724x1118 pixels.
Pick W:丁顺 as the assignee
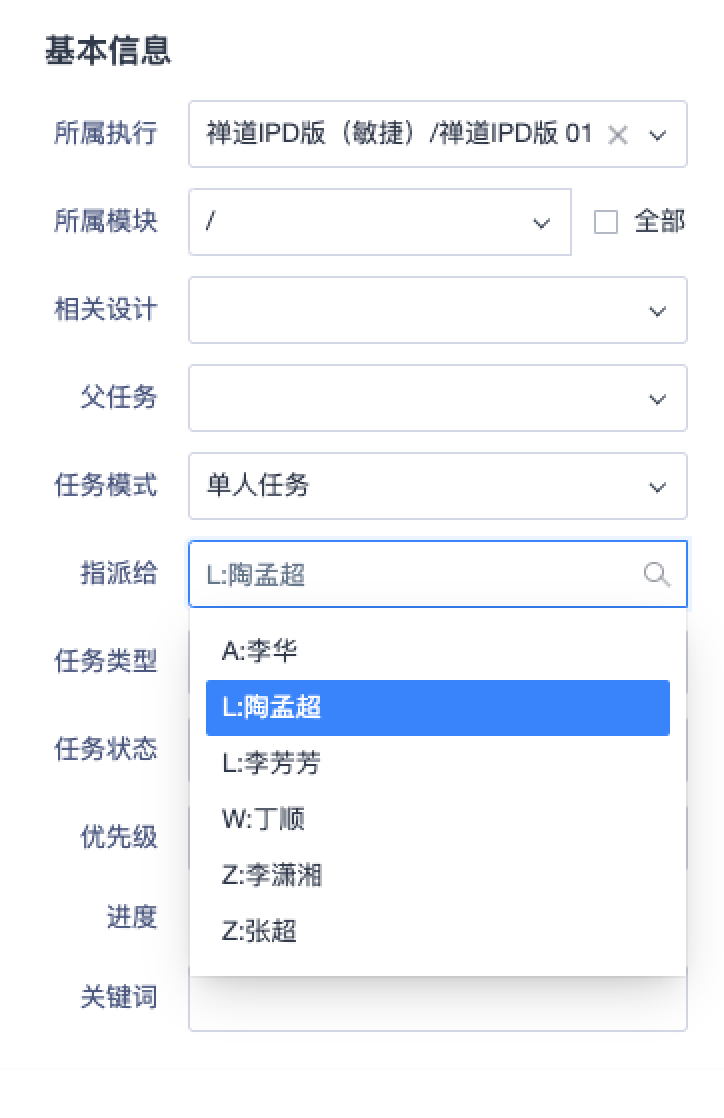437,819
